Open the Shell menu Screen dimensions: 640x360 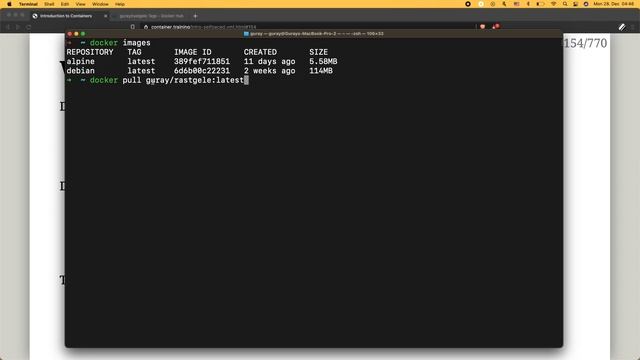coord(49,4)
